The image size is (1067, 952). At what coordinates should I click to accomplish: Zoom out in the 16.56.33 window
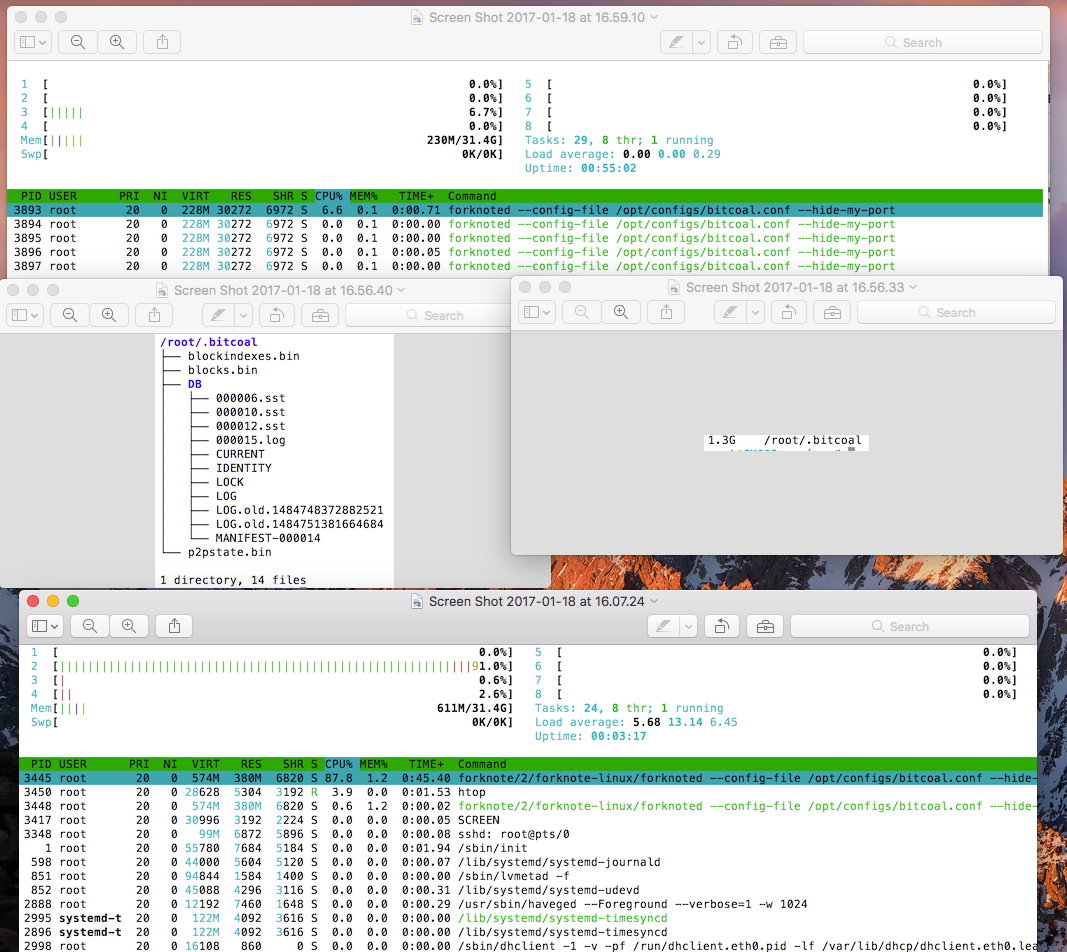point(582,312)
